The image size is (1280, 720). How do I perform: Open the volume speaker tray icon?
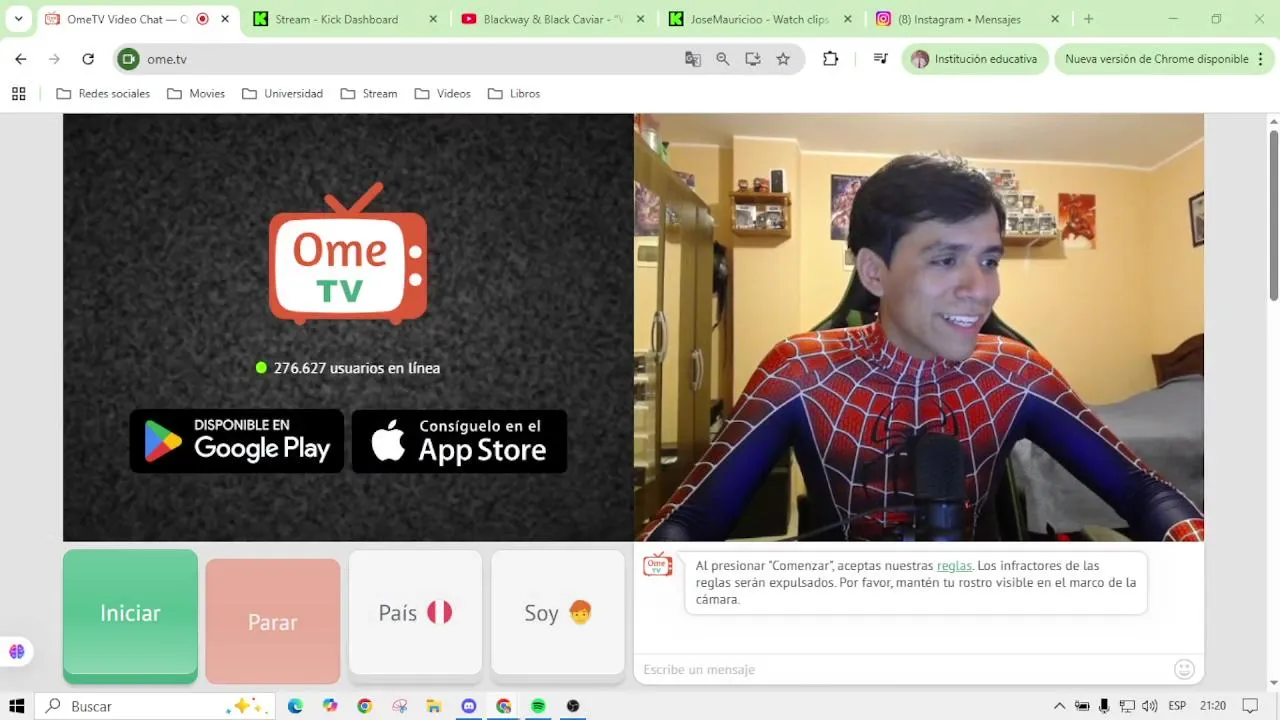(1150, 706)
